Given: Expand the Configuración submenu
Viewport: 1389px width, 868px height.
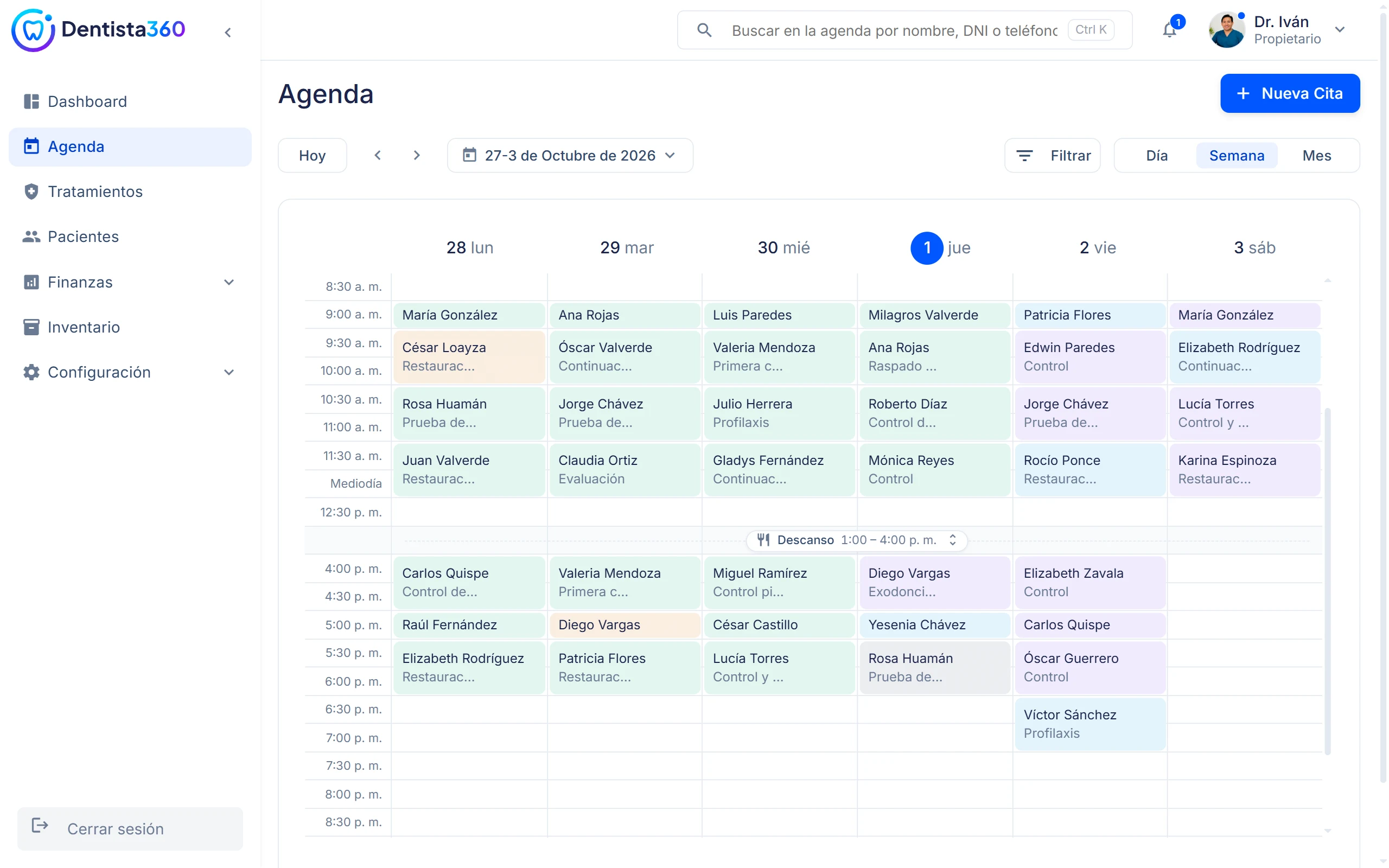Looking at the screenshot, I should [x=229, y=372].
